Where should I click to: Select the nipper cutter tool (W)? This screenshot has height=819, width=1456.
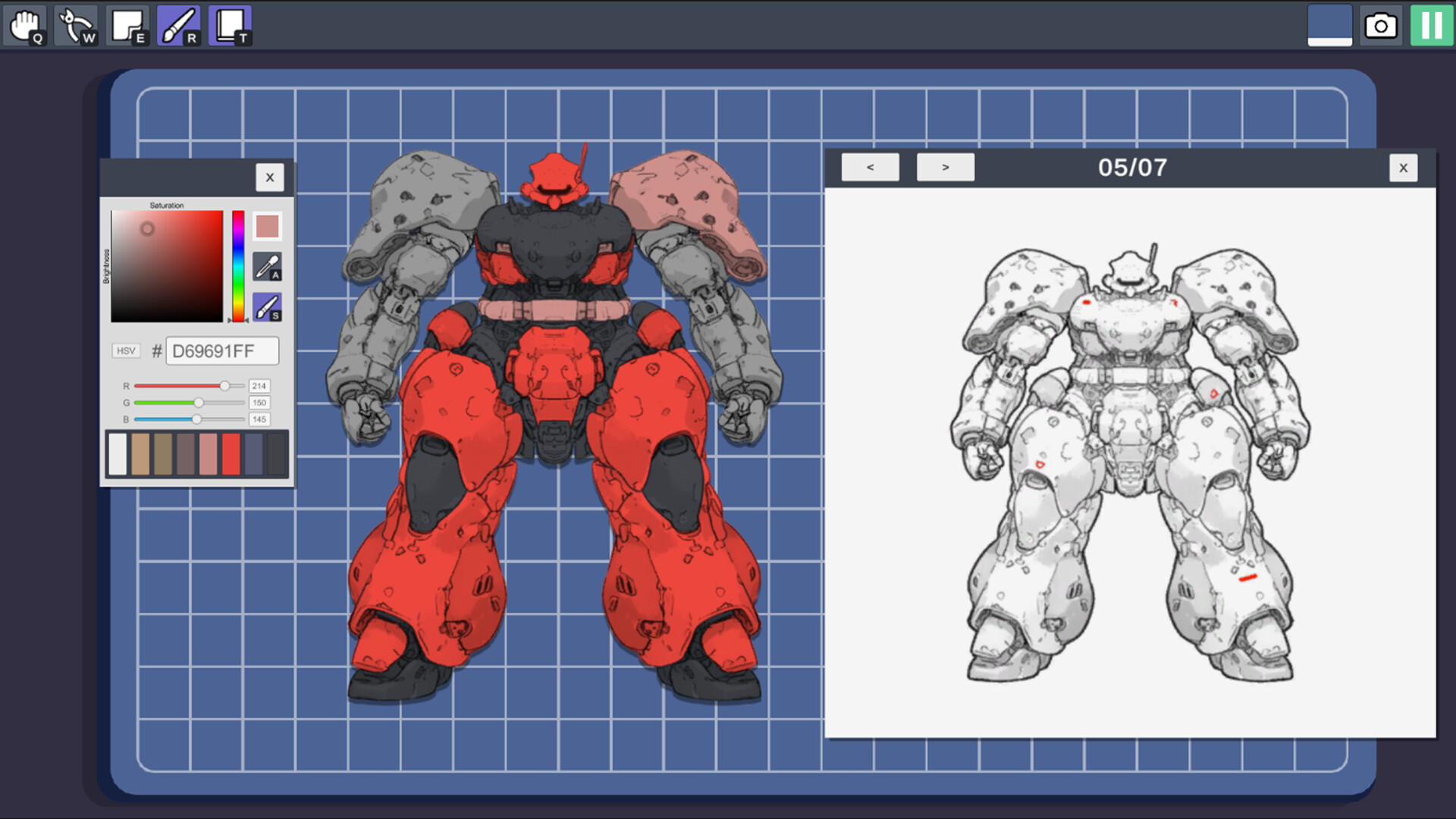77,26
